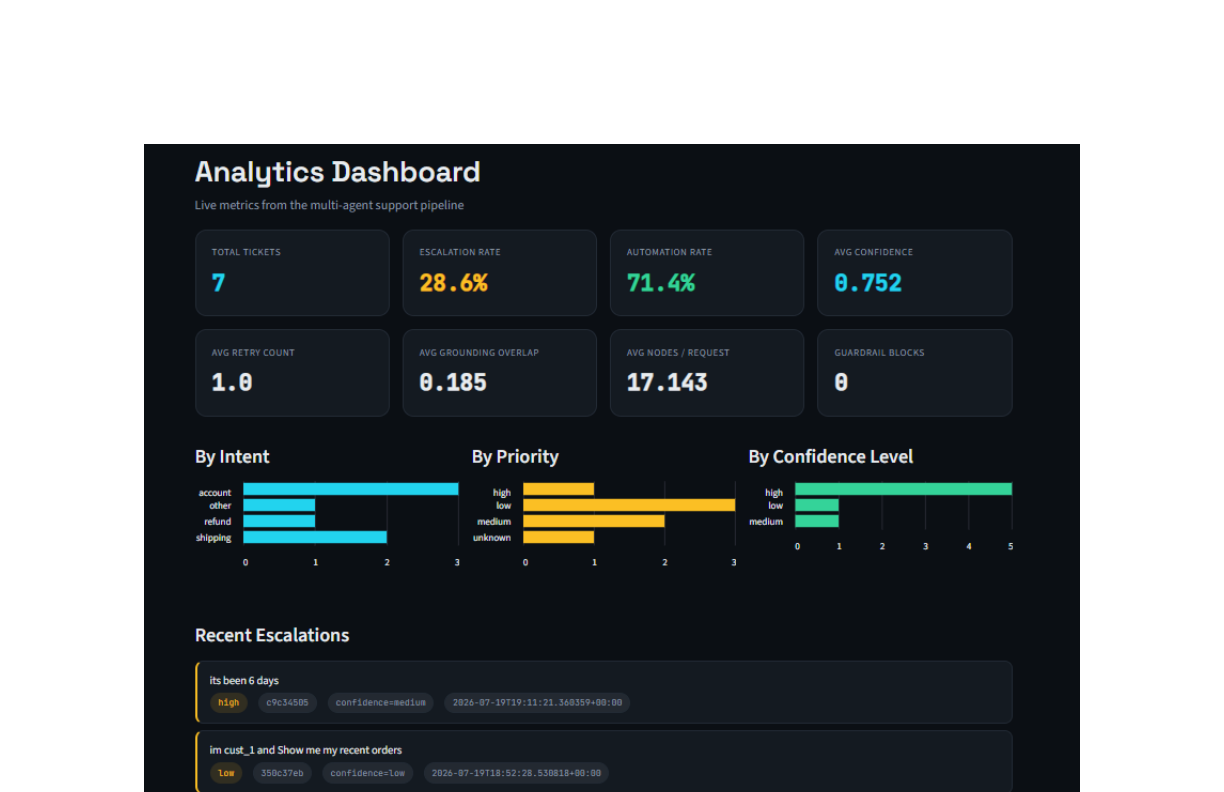This screenshot has width=1224, height=792.
Task: Click the timestamp tag 2026-07-19T18:52:28.530818+00:00
Action: (x=516, y=773)
